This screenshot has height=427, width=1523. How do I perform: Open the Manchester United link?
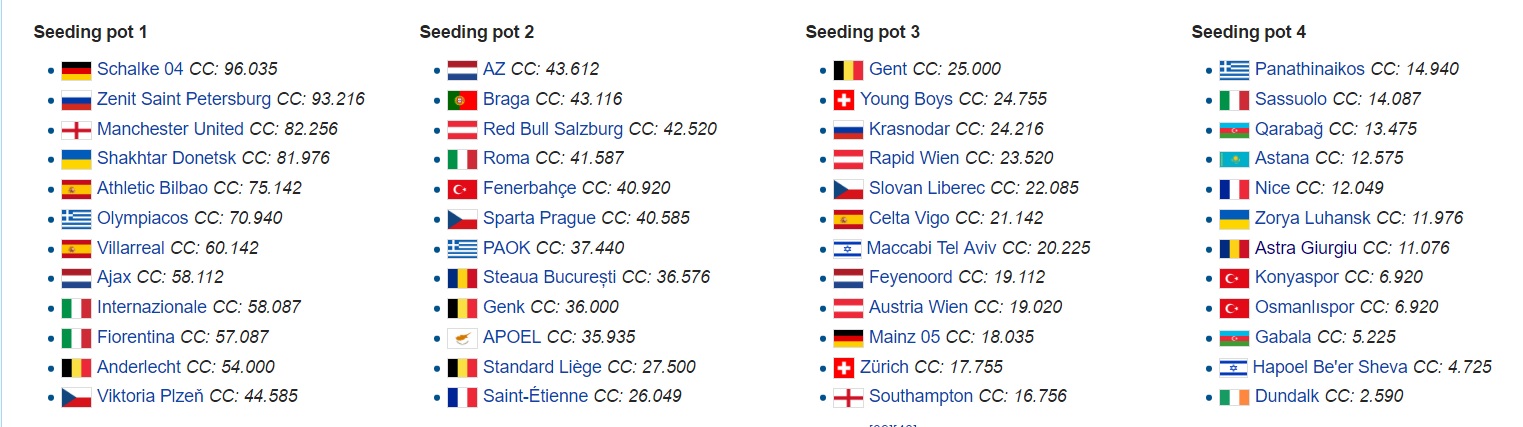[170, 129]
